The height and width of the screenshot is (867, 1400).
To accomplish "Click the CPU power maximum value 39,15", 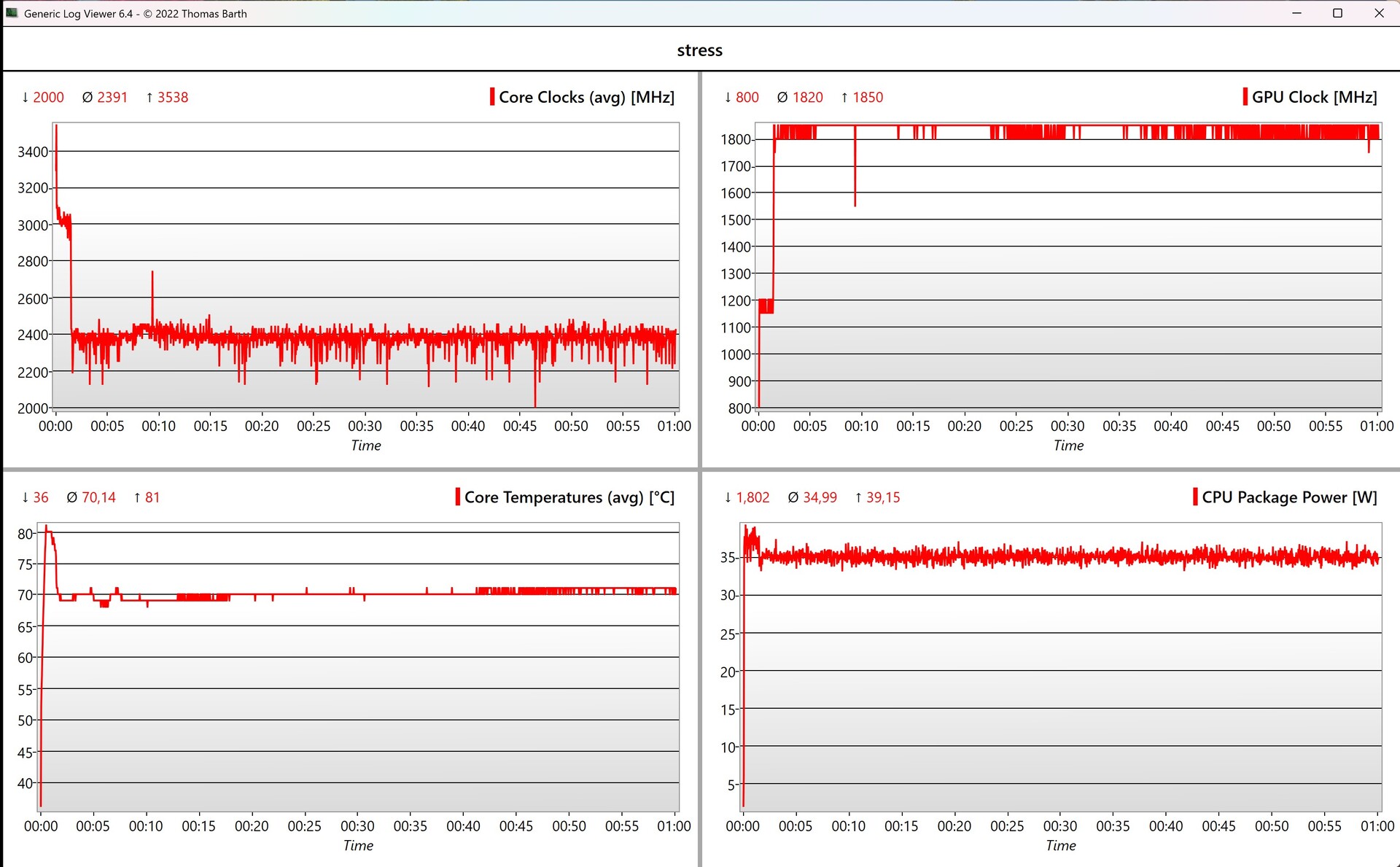I will (883, 497).
